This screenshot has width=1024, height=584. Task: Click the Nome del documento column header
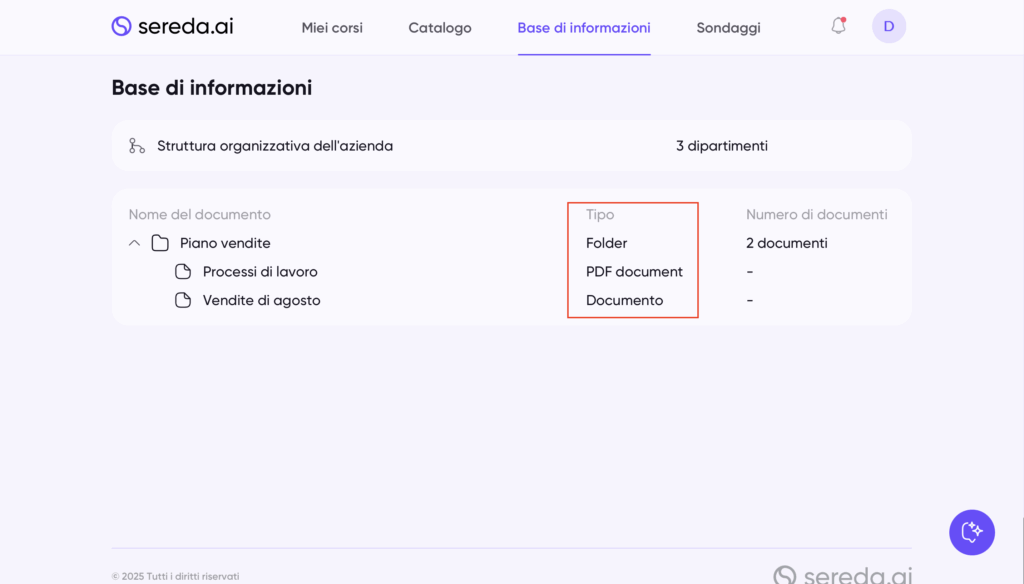[x=199, y=215]
